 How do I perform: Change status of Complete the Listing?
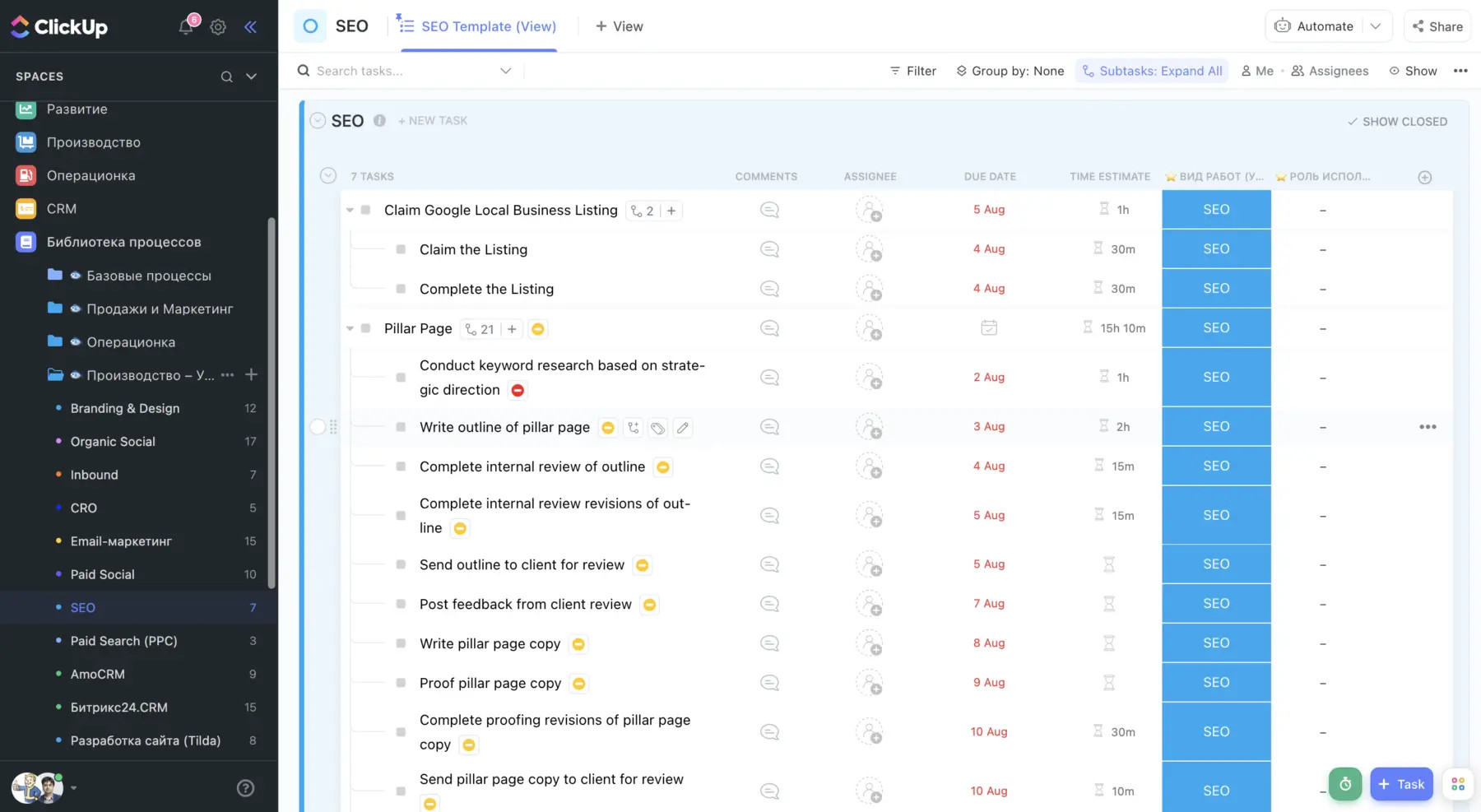tap(401, 289)
